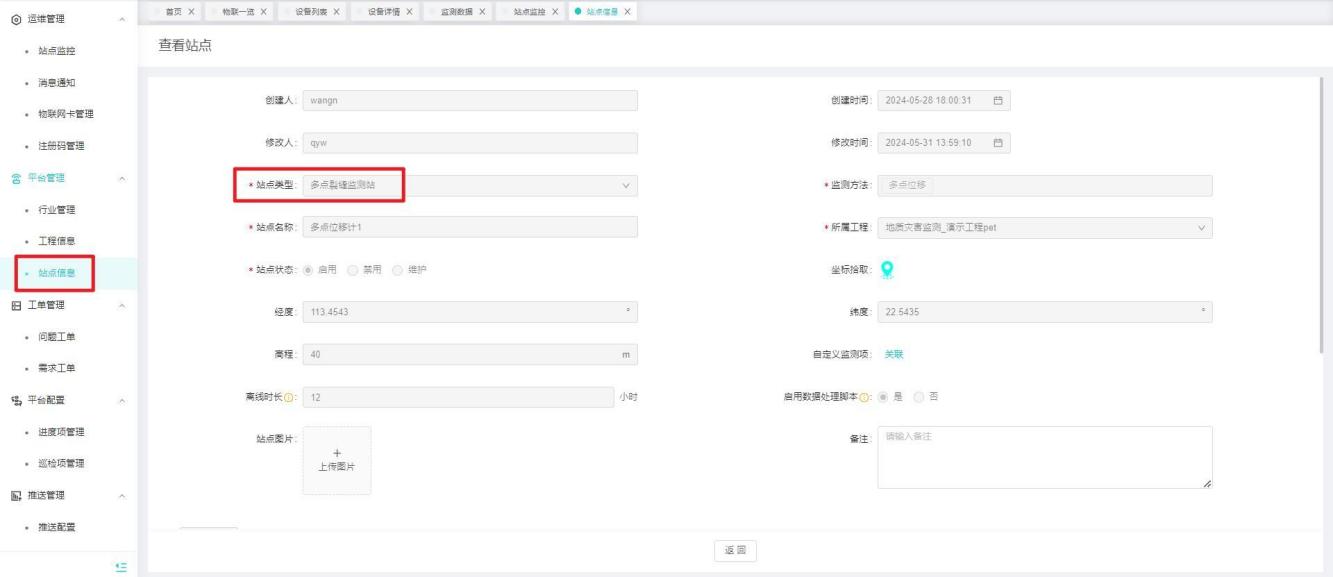Open 工程信息 in the sidebar menu
The image size is (1333, 577).
[x=57, y=241]
